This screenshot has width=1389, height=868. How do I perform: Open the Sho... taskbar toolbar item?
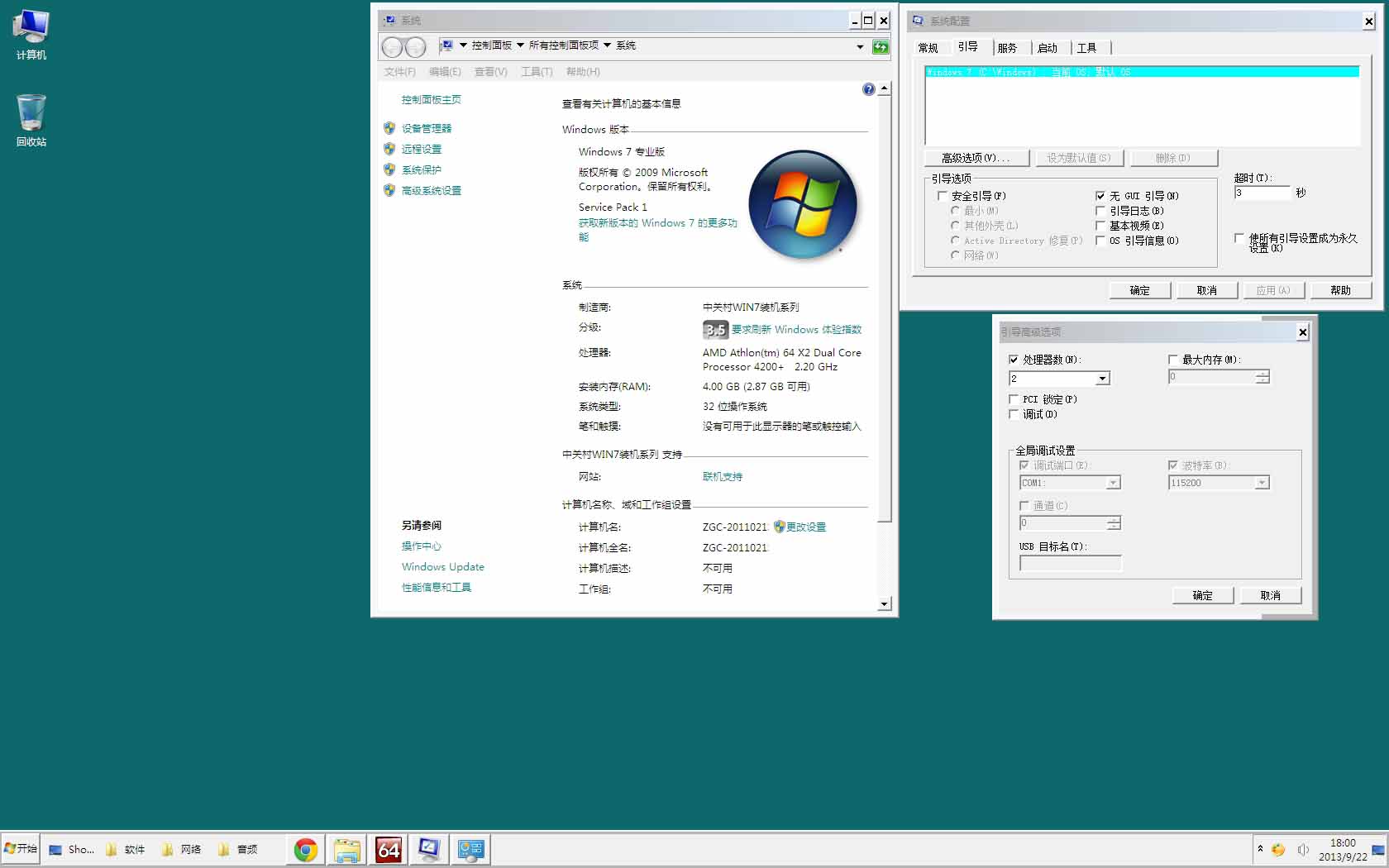point(71,849)
